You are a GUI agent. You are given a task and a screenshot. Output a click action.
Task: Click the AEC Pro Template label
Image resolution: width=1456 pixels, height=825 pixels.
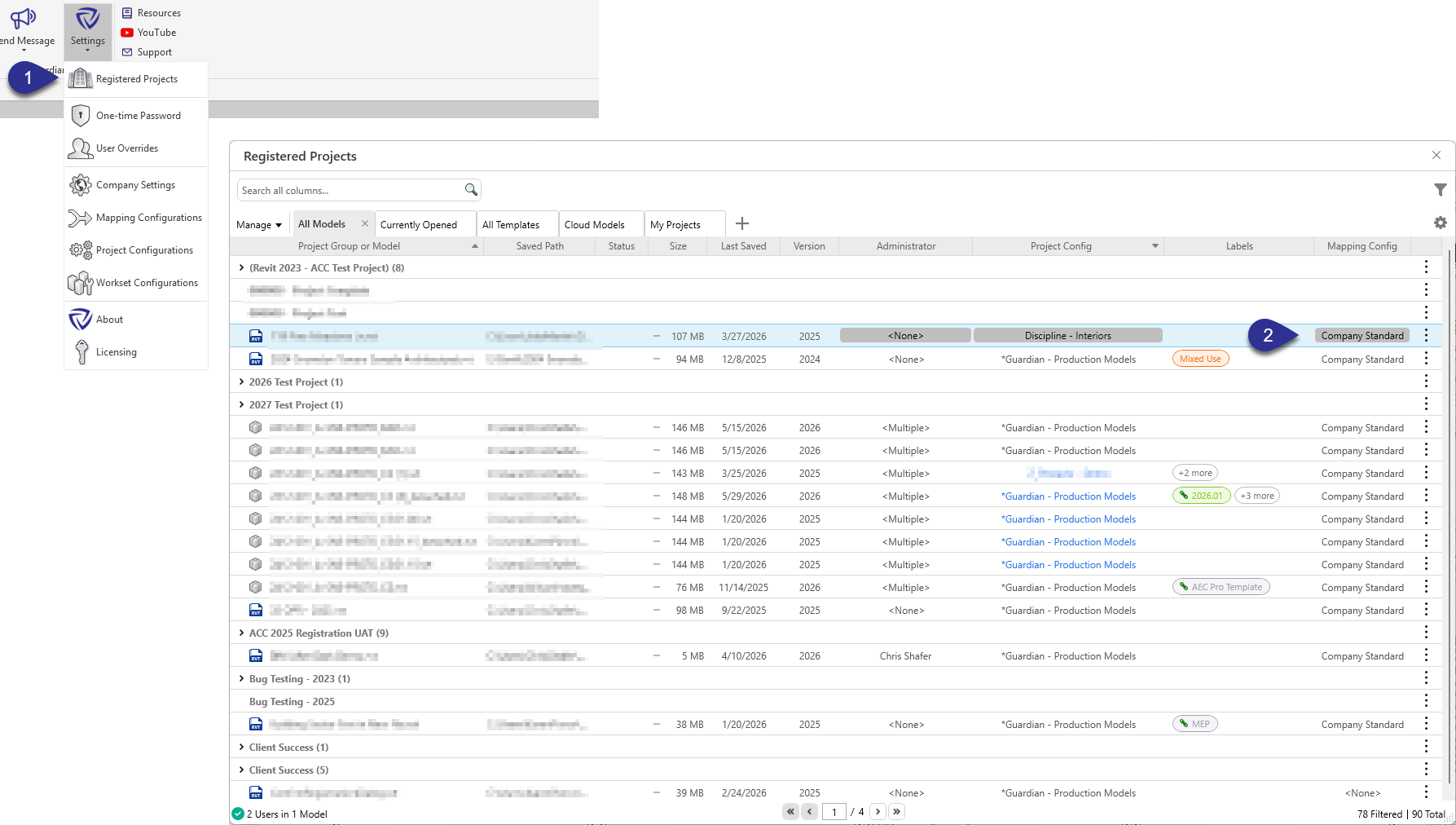[1221, 587]
